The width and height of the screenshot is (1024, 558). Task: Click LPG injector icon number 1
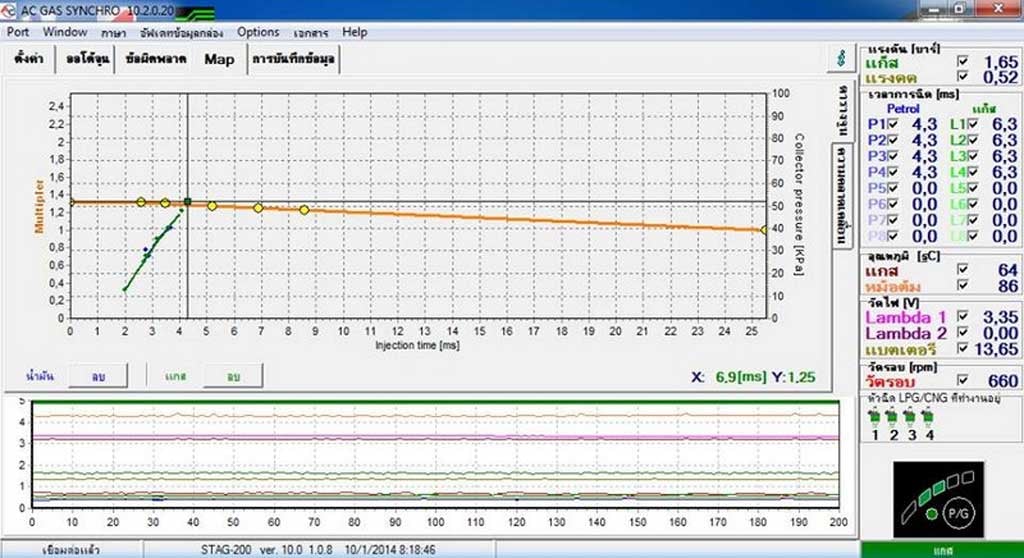pos(875,417)
